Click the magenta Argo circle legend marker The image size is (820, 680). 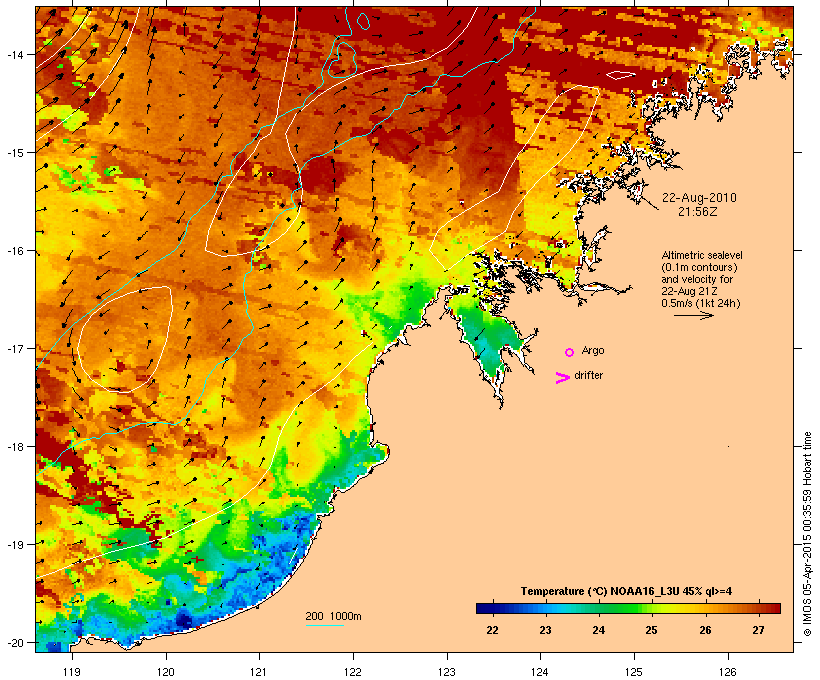pos(570,352)
